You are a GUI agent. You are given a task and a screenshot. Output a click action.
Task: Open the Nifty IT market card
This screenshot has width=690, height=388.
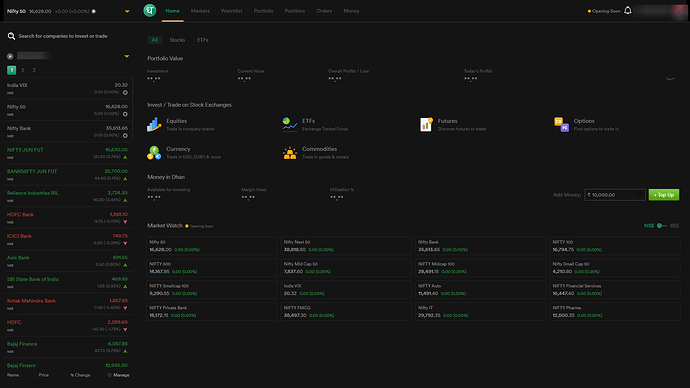pos(481,311)
